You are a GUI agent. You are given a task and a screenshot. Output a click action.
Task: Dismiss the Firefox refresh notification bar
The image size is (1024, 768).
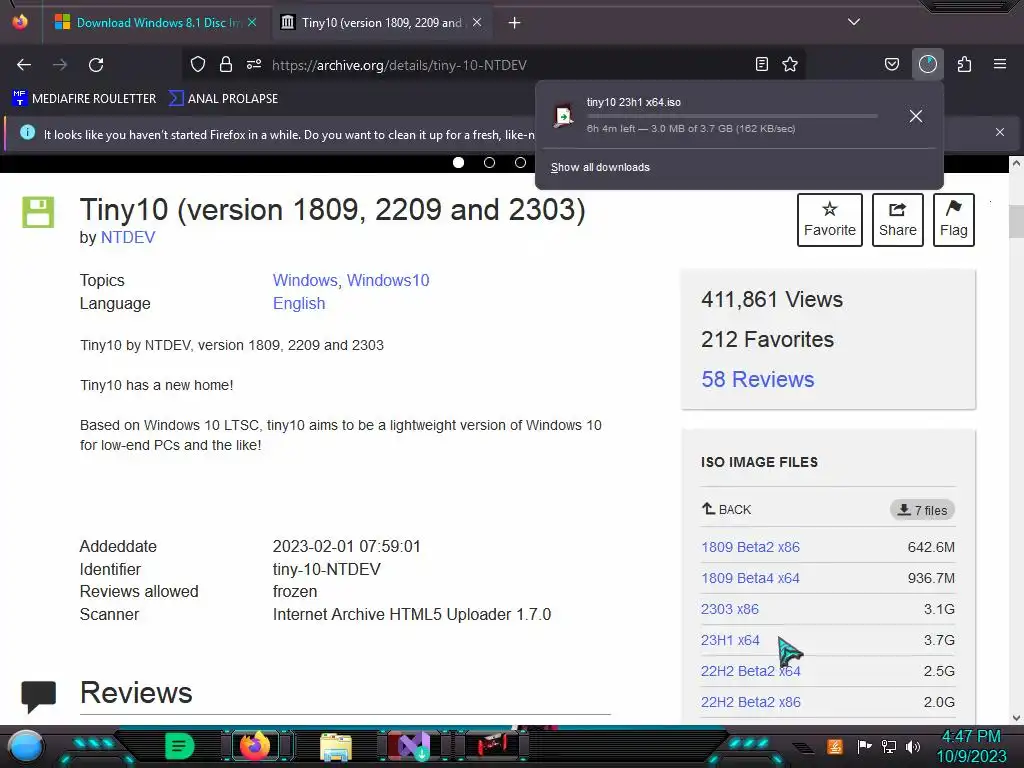click(x=1000, y=132)
